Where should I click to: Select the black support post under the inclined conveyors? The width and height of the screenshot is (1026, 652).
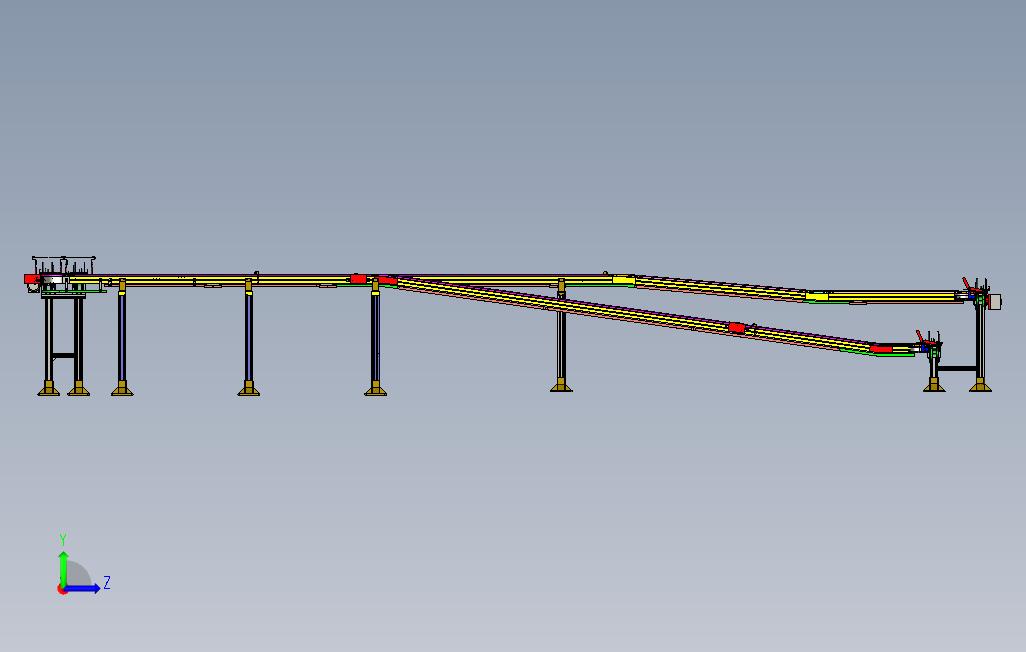pyautogui.click(x=561, y=345)
